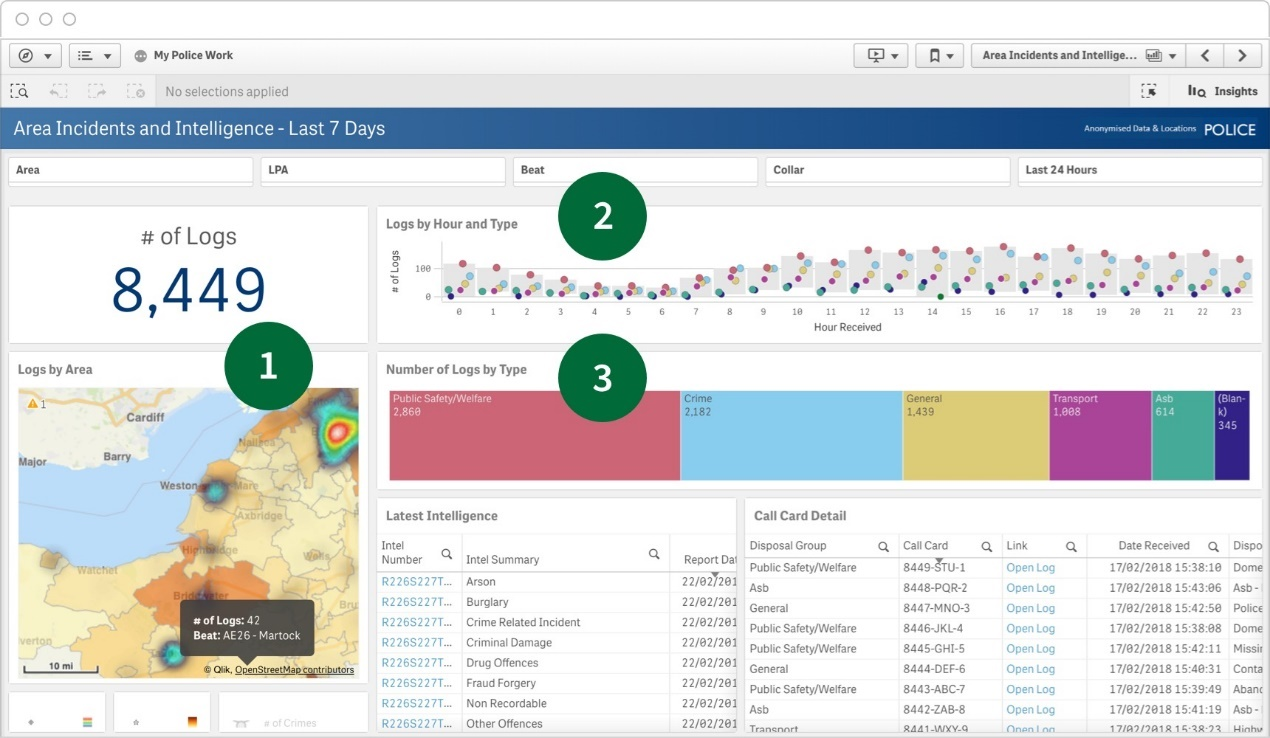The image size is (1270, 738).
Task: Search the Date Received column
Action: (x=1213, y=547)
